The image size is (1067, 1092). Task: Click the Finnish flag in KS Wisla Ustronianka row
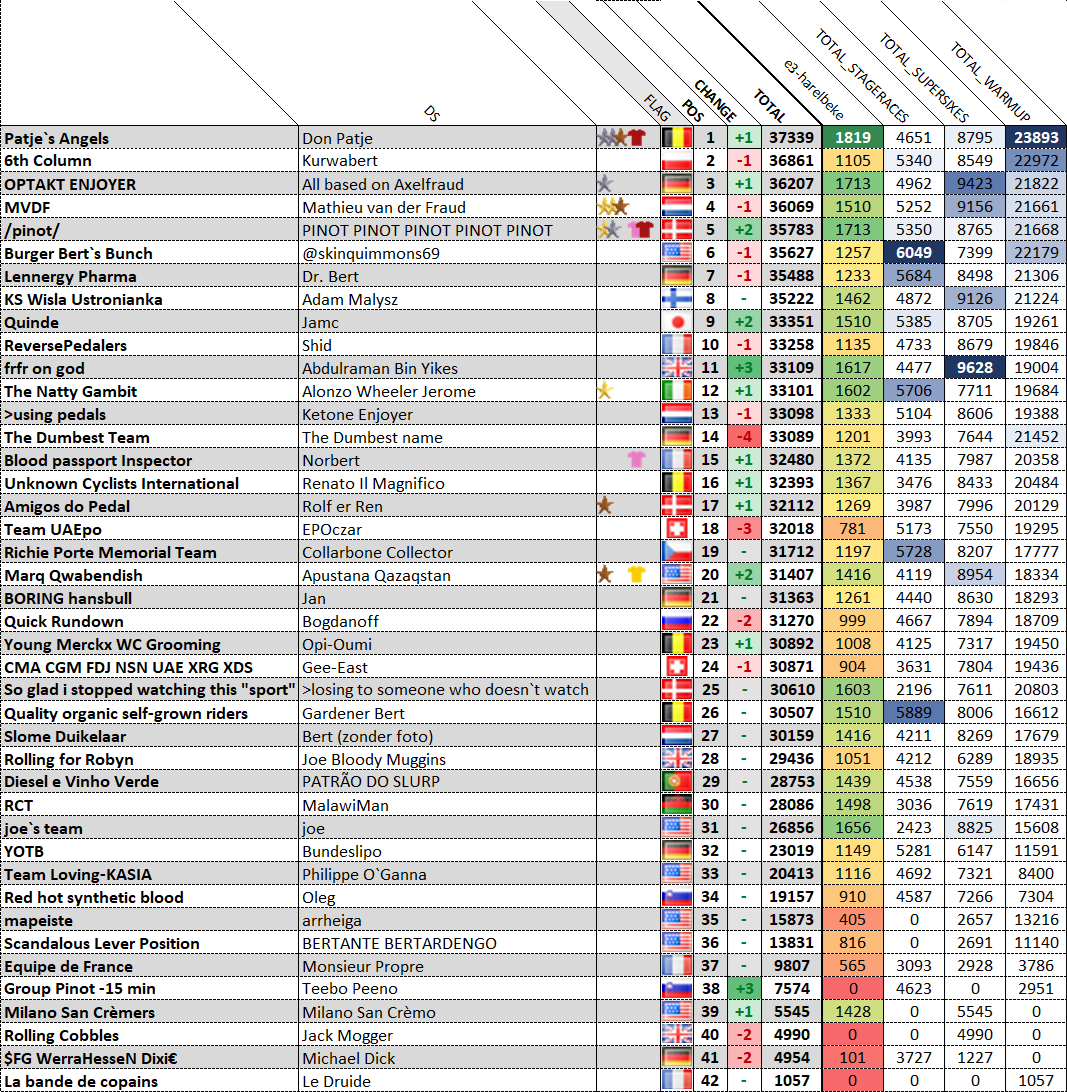point(676,299)
